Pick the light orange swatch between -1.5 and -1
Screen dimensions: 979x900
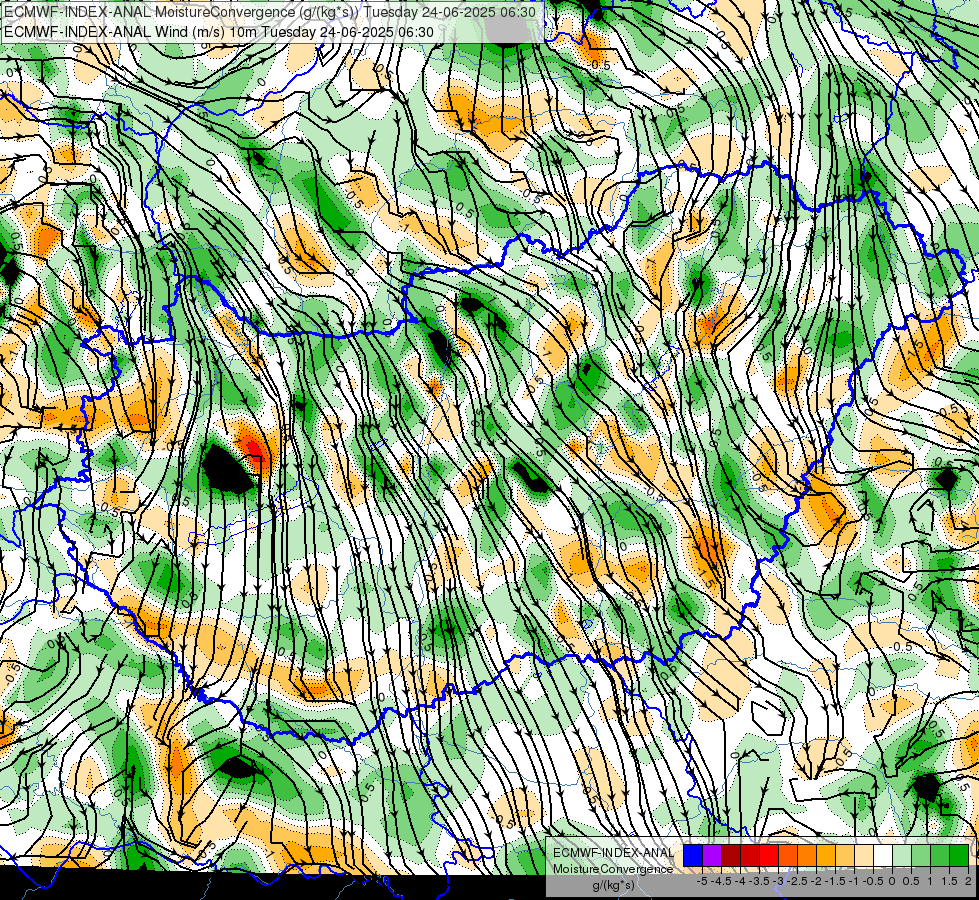[845, 856]
